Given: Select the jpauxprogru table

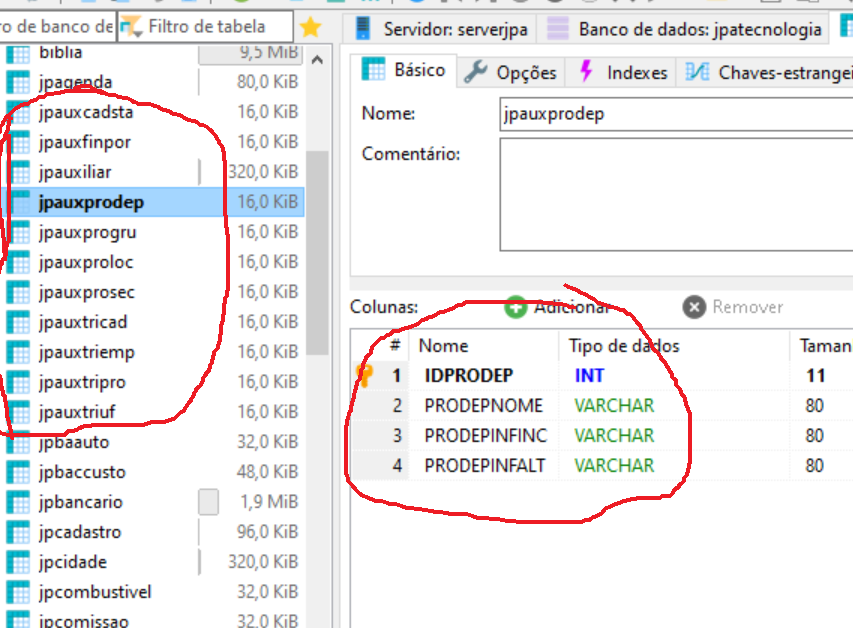Looking at the screenshot, I should pos(88,232).
